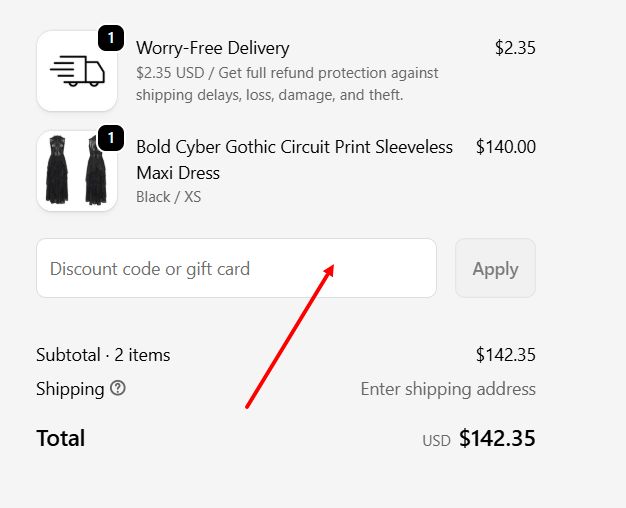Select the Worry-Free Delivery title
The height and width of the screenshot is (508, 626).
point(212,48)
